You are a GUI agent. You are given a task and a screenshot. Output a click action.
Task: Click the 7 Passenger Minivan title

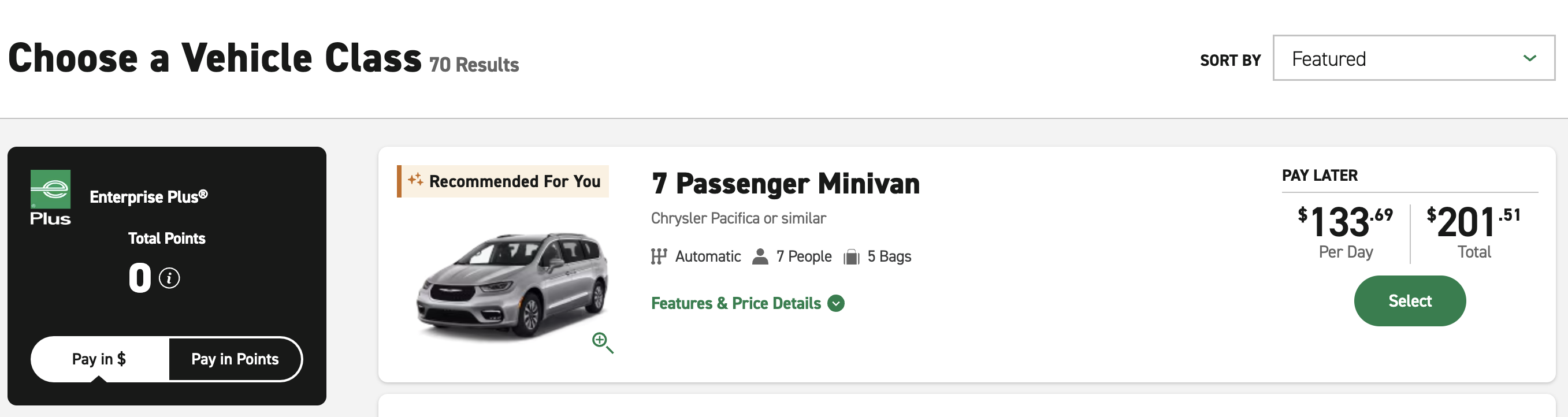tap(785, 184)
